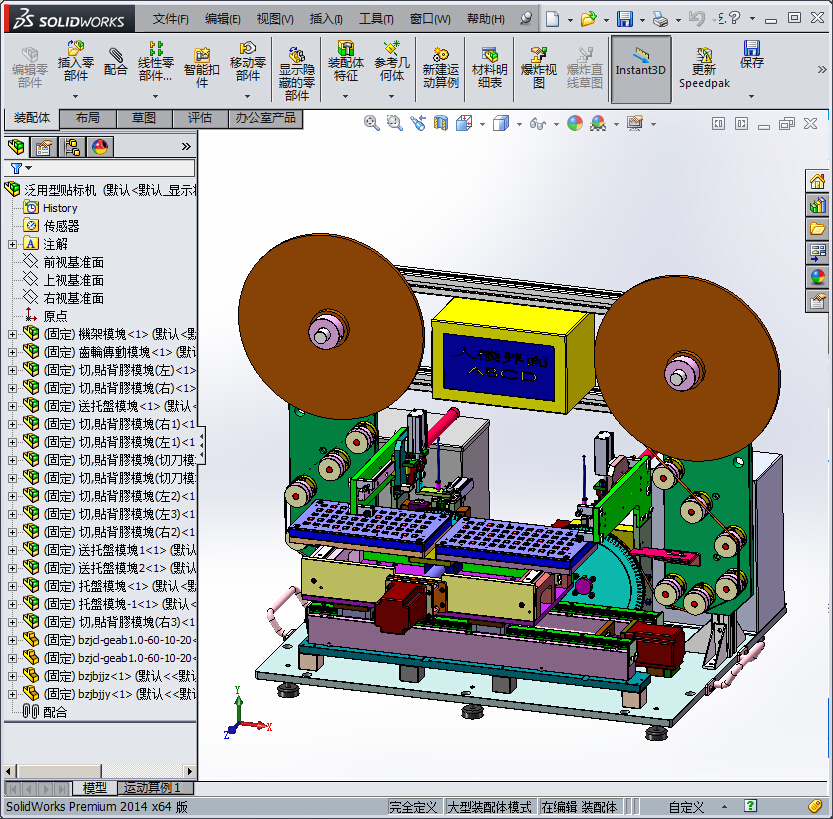The width and height of the screenshot is (833, 819).
Task: Switch to the 评估 tab
Action: click(200, 118)
